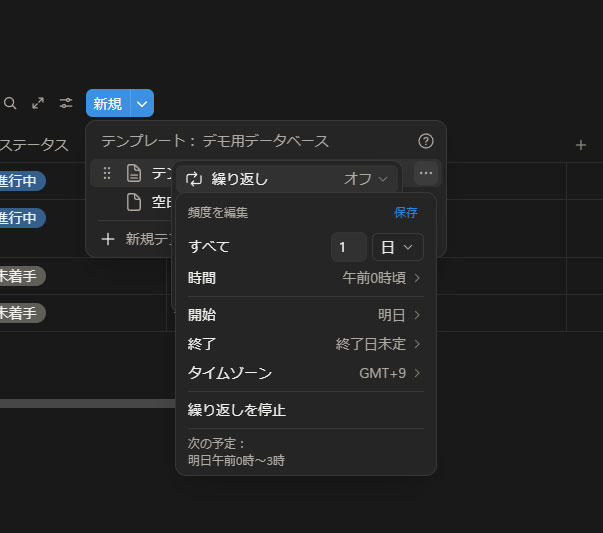Image resolution: width=603 pixels, height=533 pixels.
Task: Click the horizontal scrollbar below the table
Action: (85, 403)
